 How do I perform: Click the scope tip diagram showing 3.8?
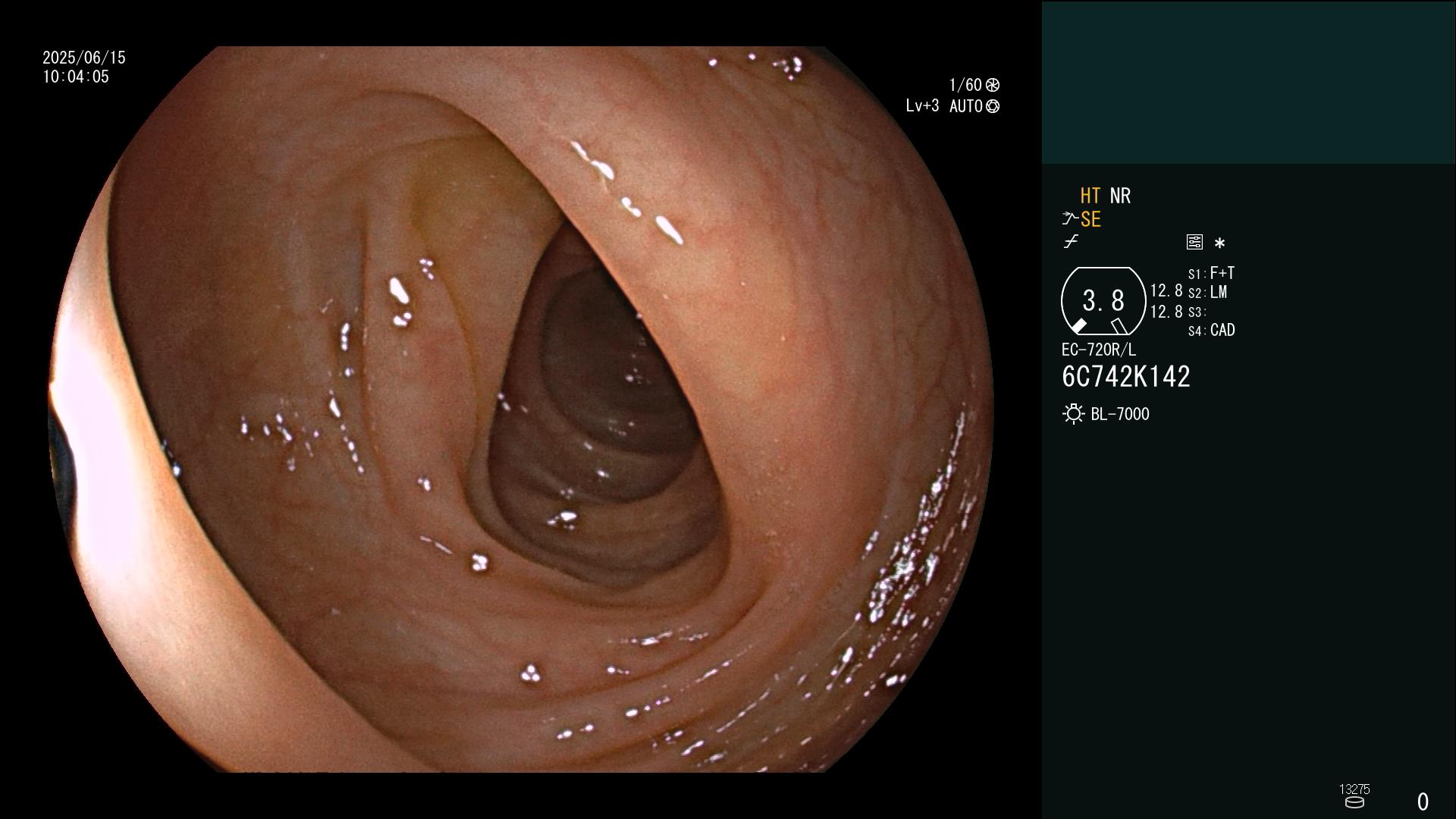coord(1103,301)
